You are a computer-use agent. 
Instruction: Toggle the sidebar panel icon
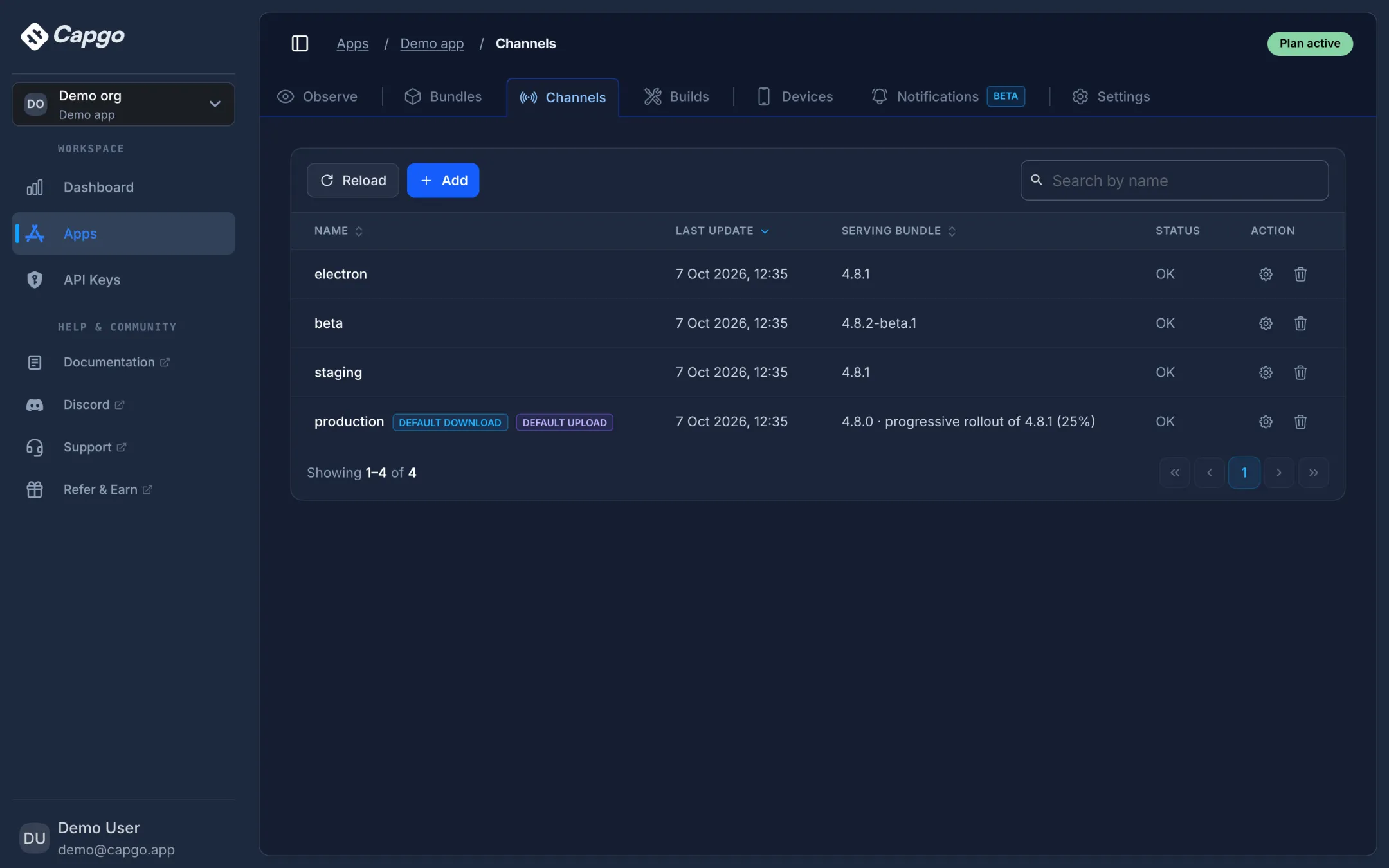(x=300, y=43)
